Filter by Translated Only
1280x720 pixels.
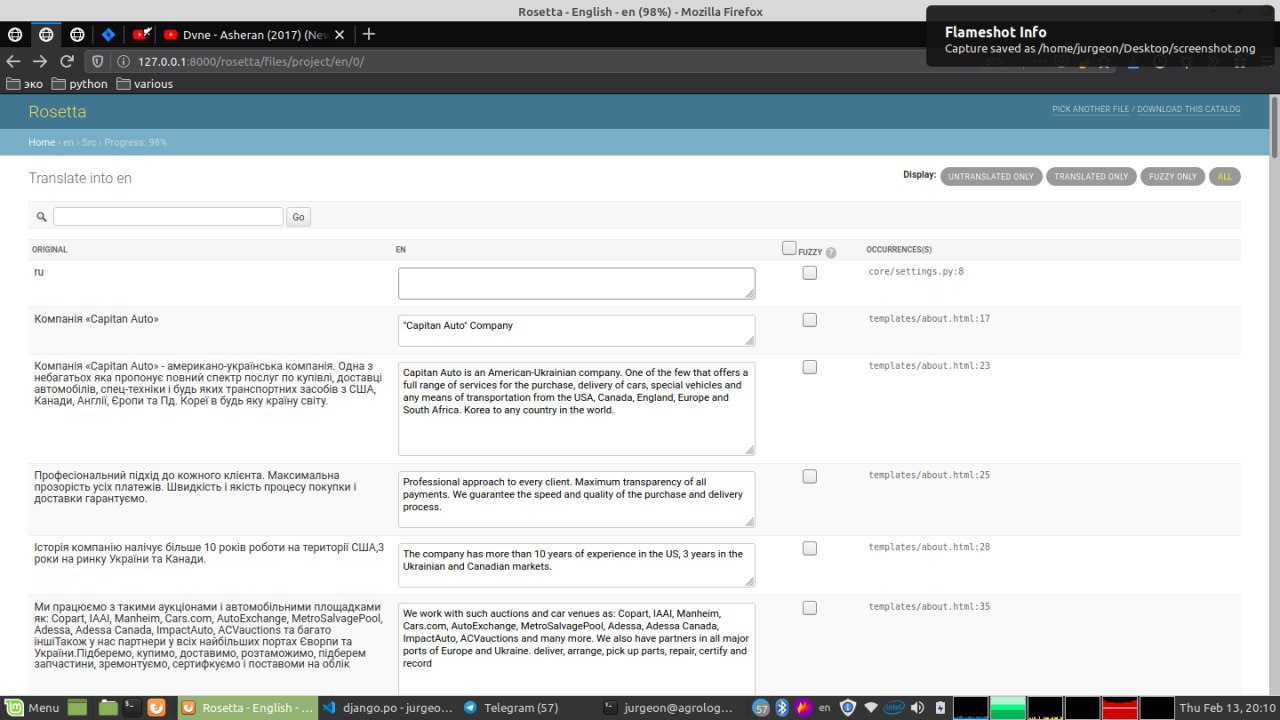click(x=1091, y=177)
